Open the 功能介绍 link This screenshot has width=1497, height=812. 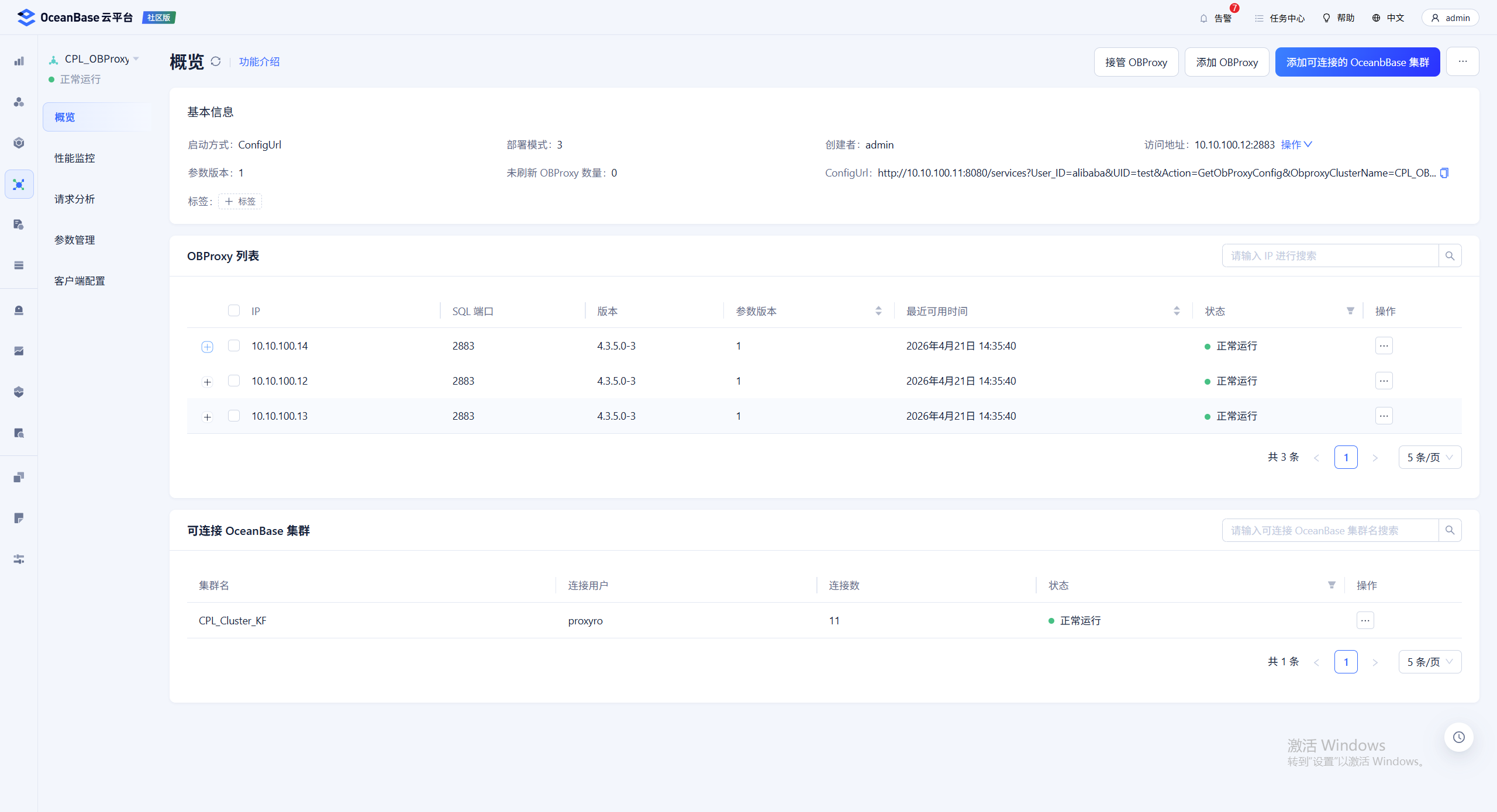pos(259,62)
